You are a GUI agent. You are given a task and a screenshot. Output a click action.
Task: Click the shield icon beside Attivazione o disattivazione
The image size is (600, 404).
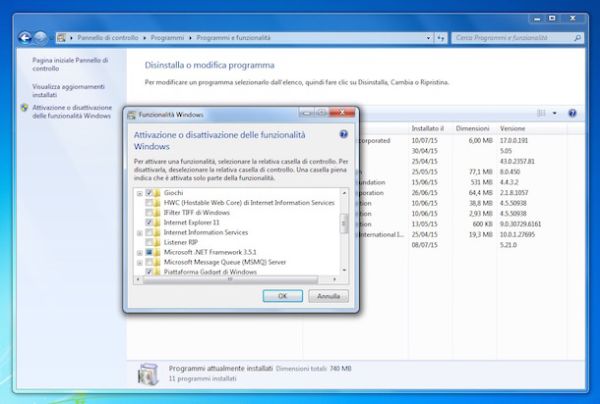point(24,107)
